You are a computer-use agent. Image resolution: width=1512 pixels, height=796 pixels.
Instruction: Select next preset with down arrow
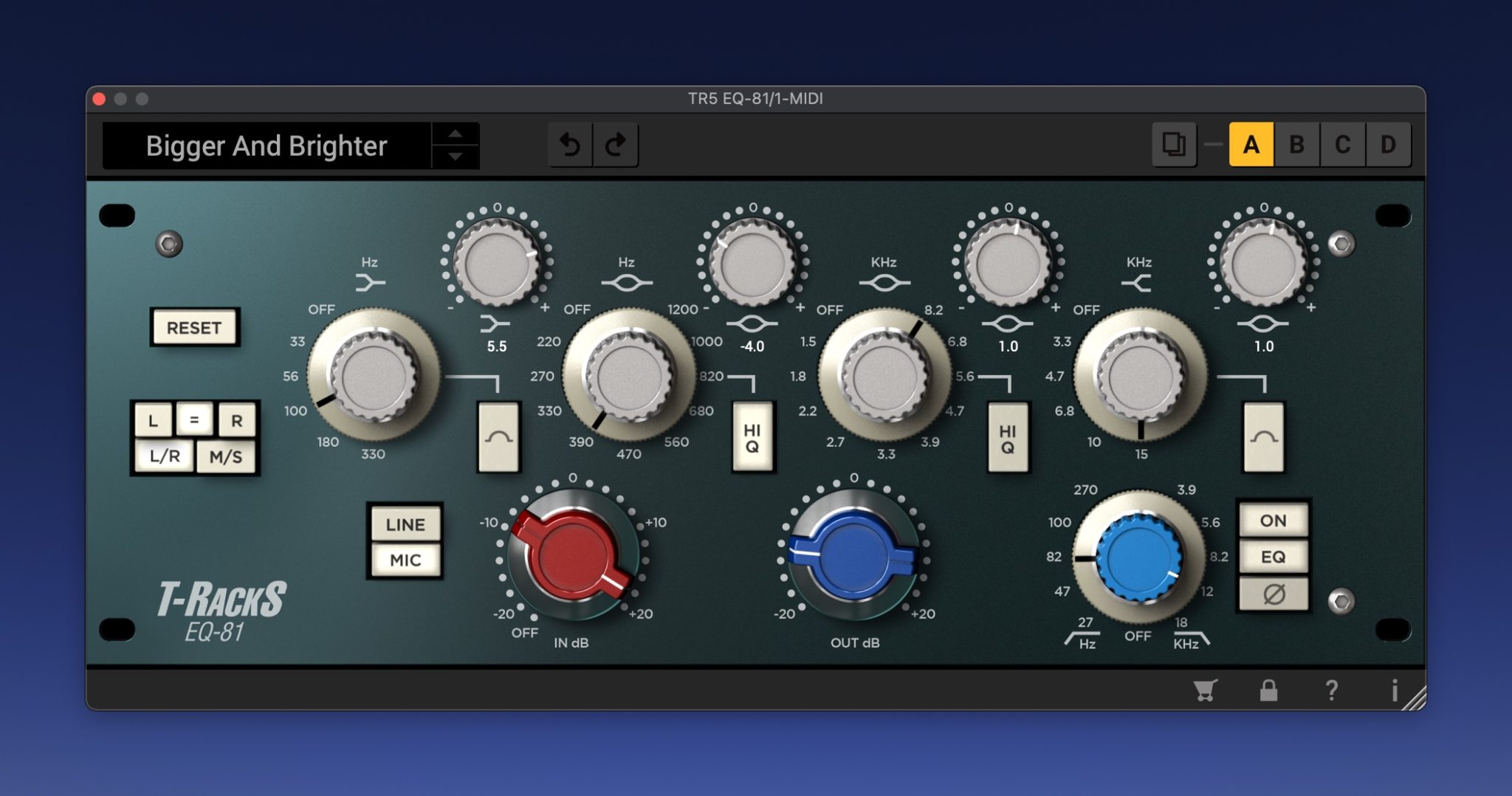pos(456,157)
